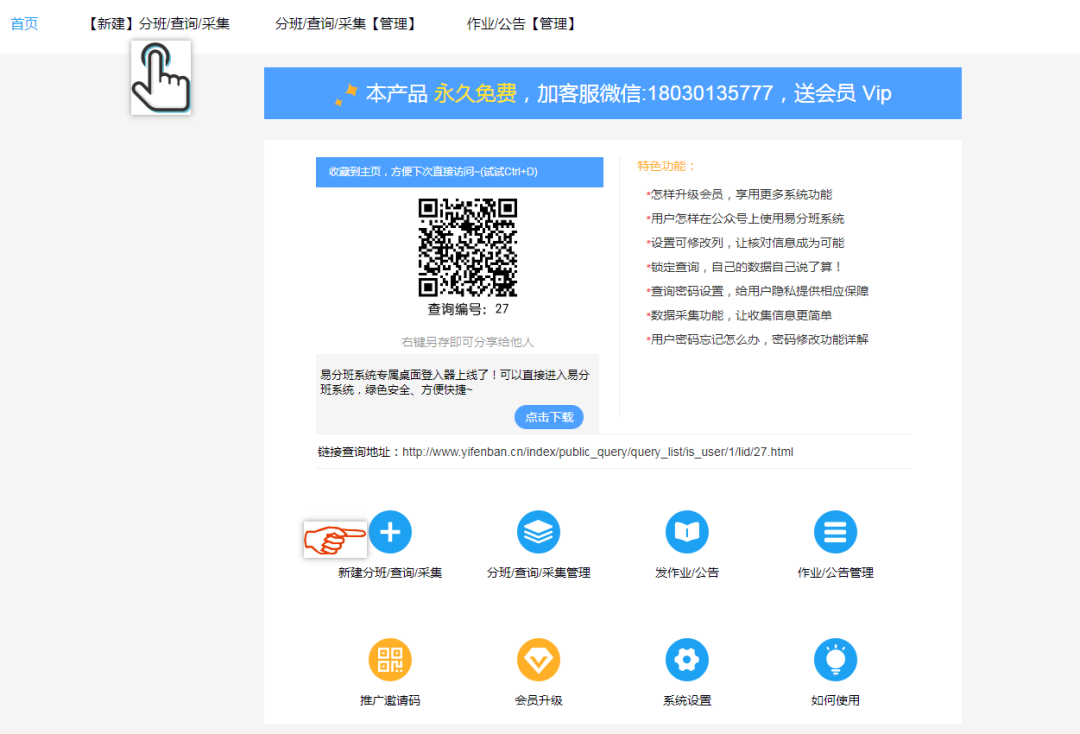Viewport: 1080px width, 734px height.
Task: Open link 用户怎样在公众号上使用易分班系统
Action: (747, 219)
